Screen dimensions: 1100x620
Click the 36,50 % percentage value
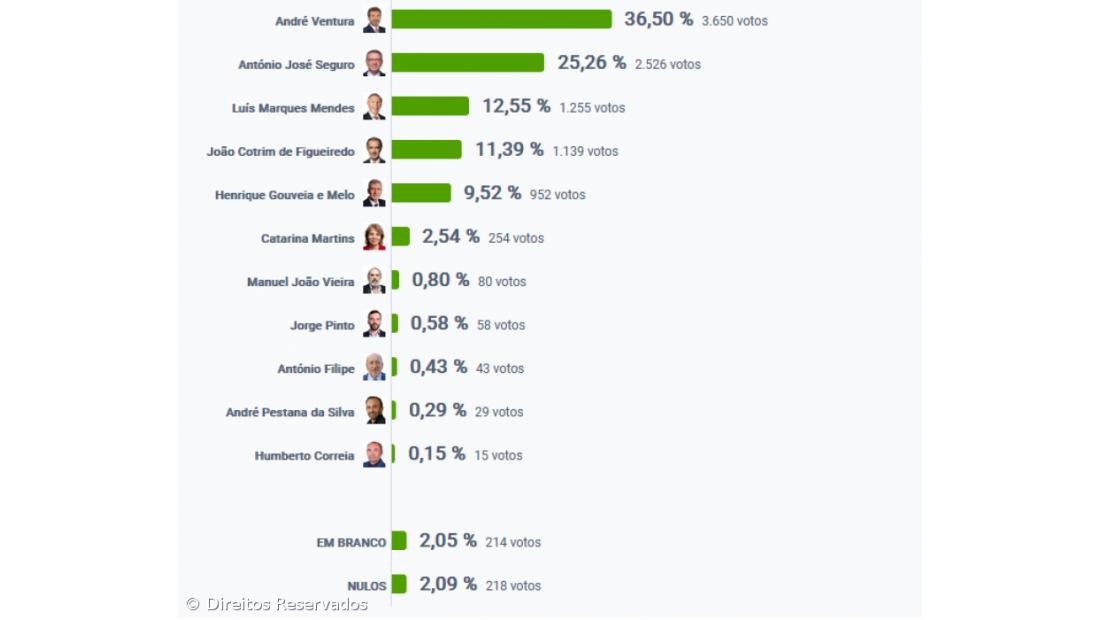[658, 19]
